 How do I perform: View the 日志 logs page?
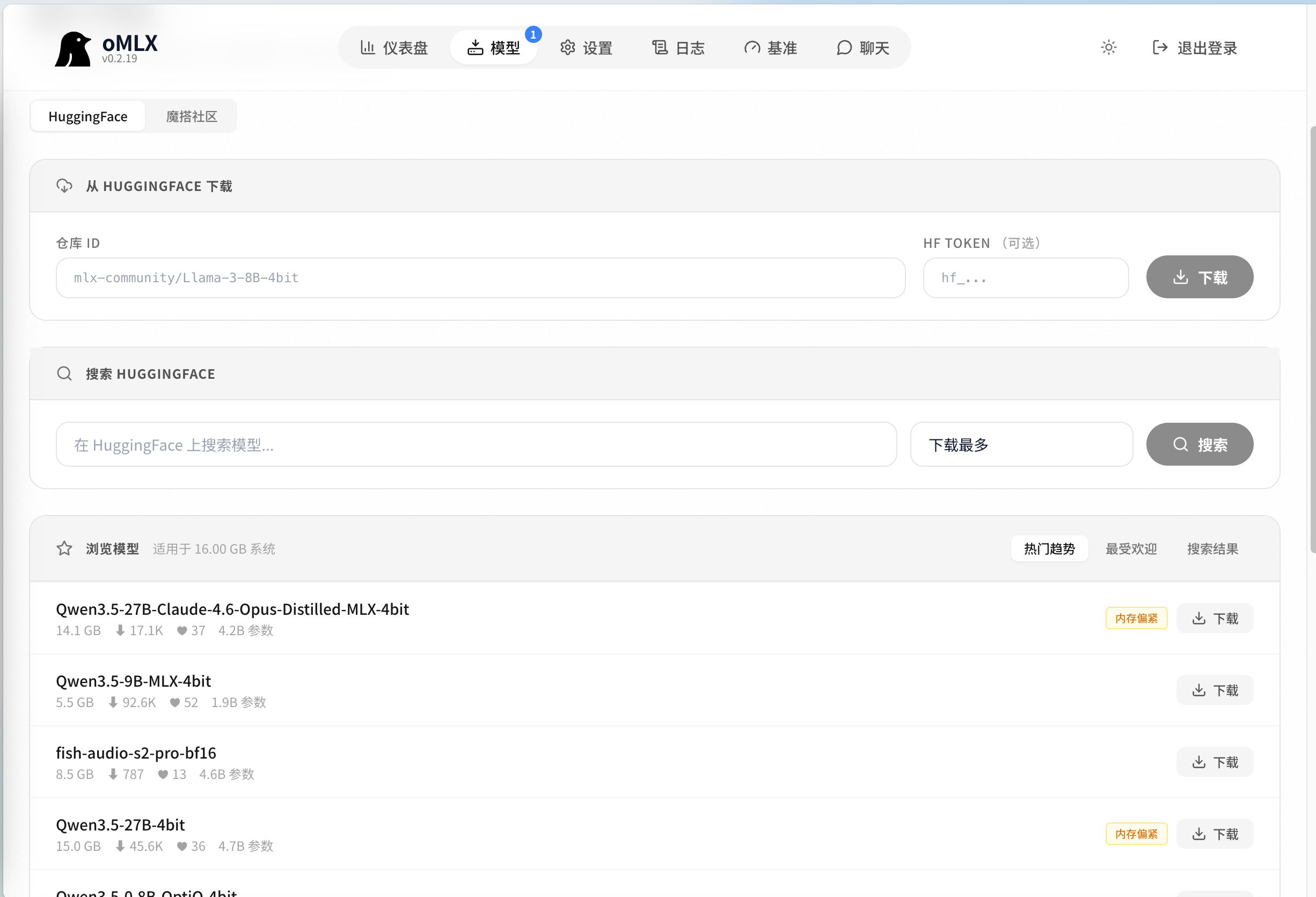tap(678, 48)
